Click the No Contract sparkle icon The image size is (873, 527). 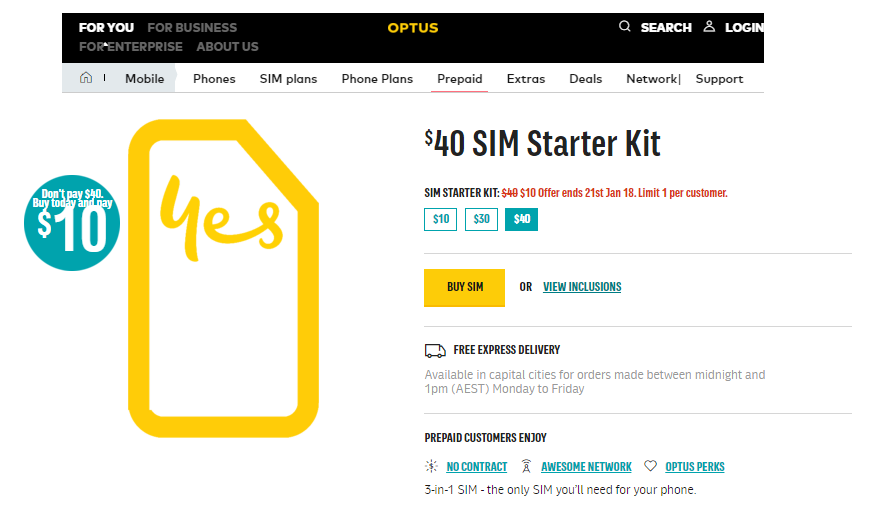[x=431, y=466]
